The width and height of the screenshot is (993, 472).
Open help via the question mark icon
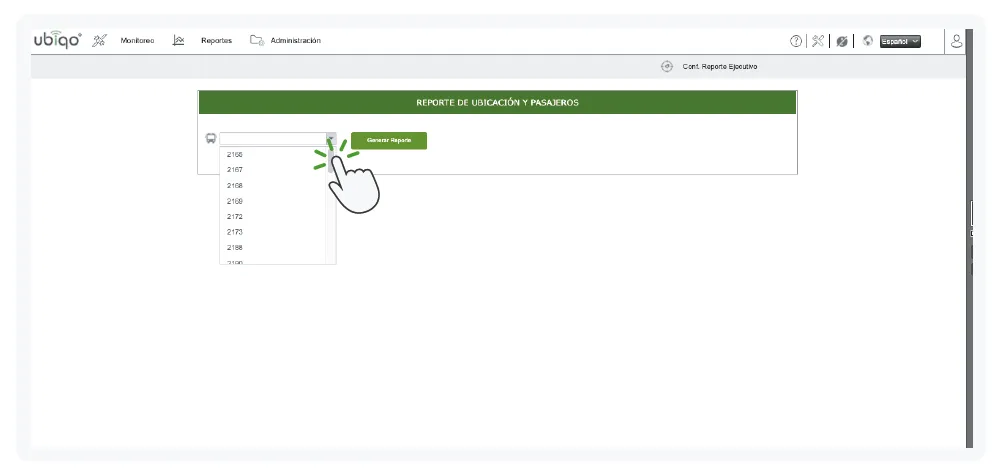796,41
